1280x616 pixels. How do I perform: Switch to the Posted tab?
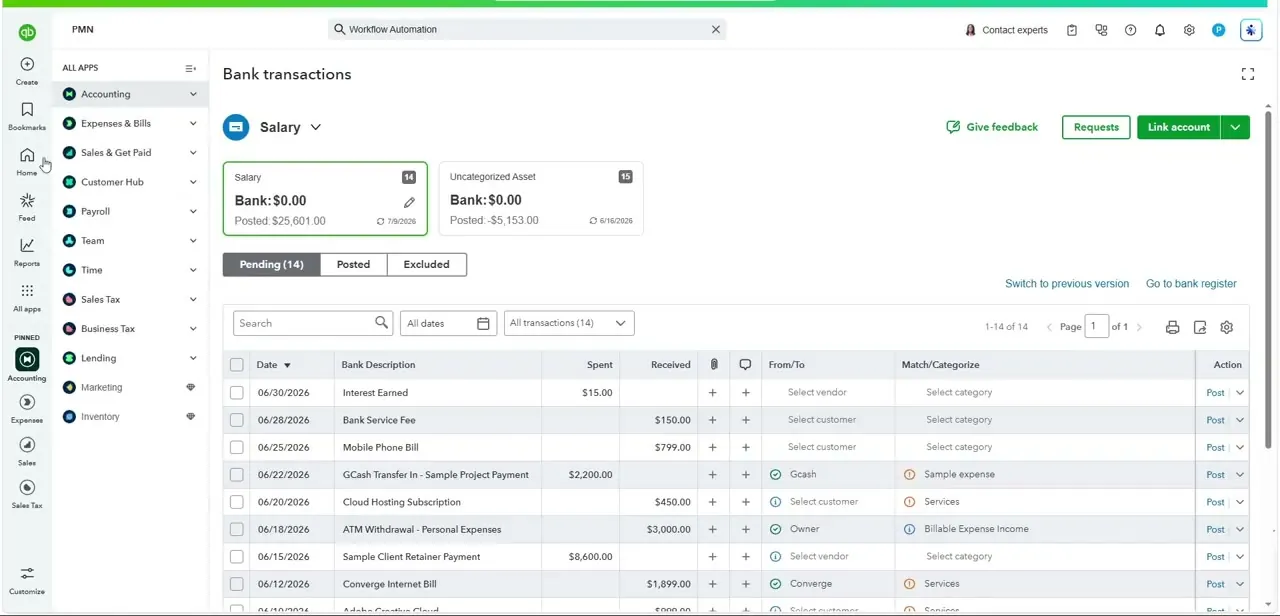[x=353, y=264]
